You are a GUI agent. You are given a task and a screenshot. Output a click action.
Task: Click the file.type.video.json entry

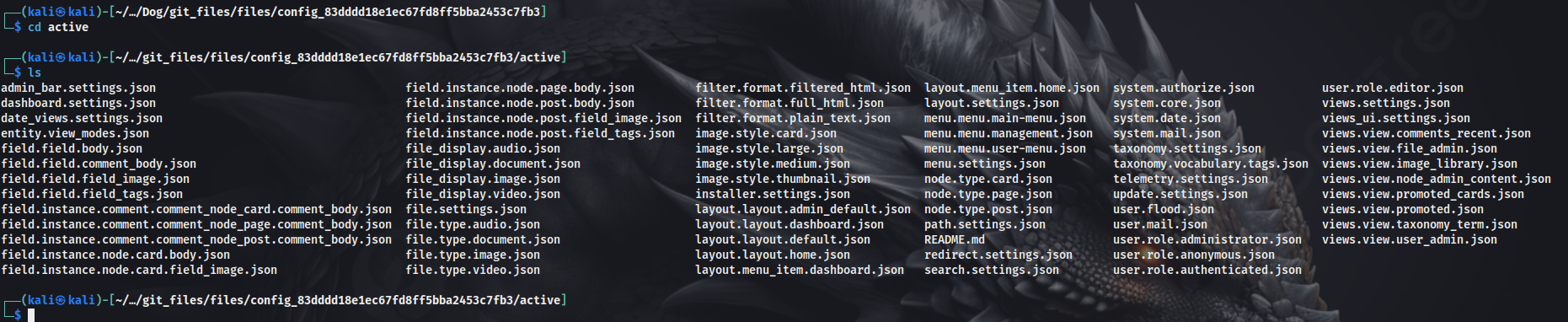coord(473,270)
